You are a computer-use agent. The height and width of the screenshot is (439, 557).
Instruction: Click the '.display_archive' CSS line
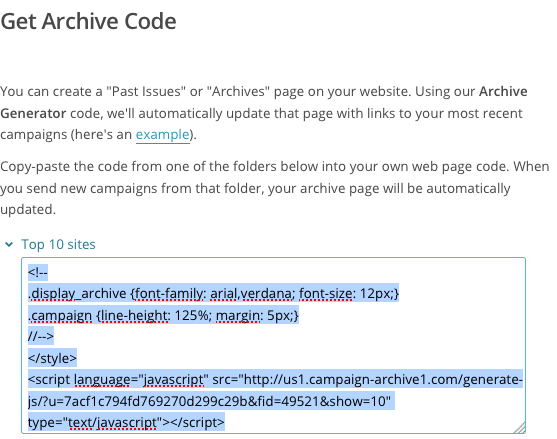(x=213, y=294)
